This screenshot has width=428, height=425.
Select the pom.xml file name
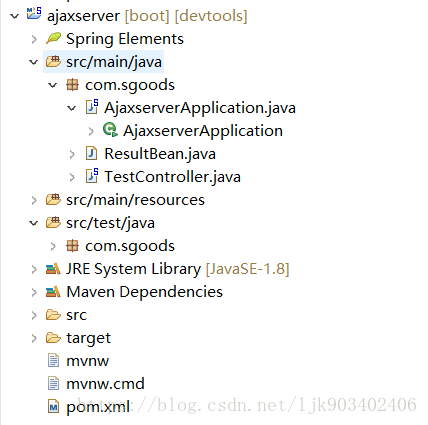pos(98,407)
